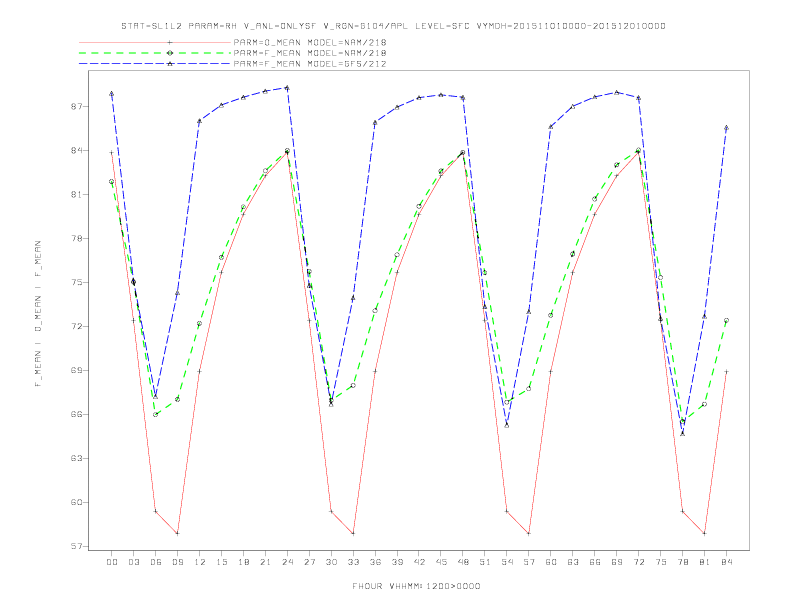The height and width of the screenshot is (612, 792).
Task: Click x-axis forecast hour label 63
Action: coord(573,562)
